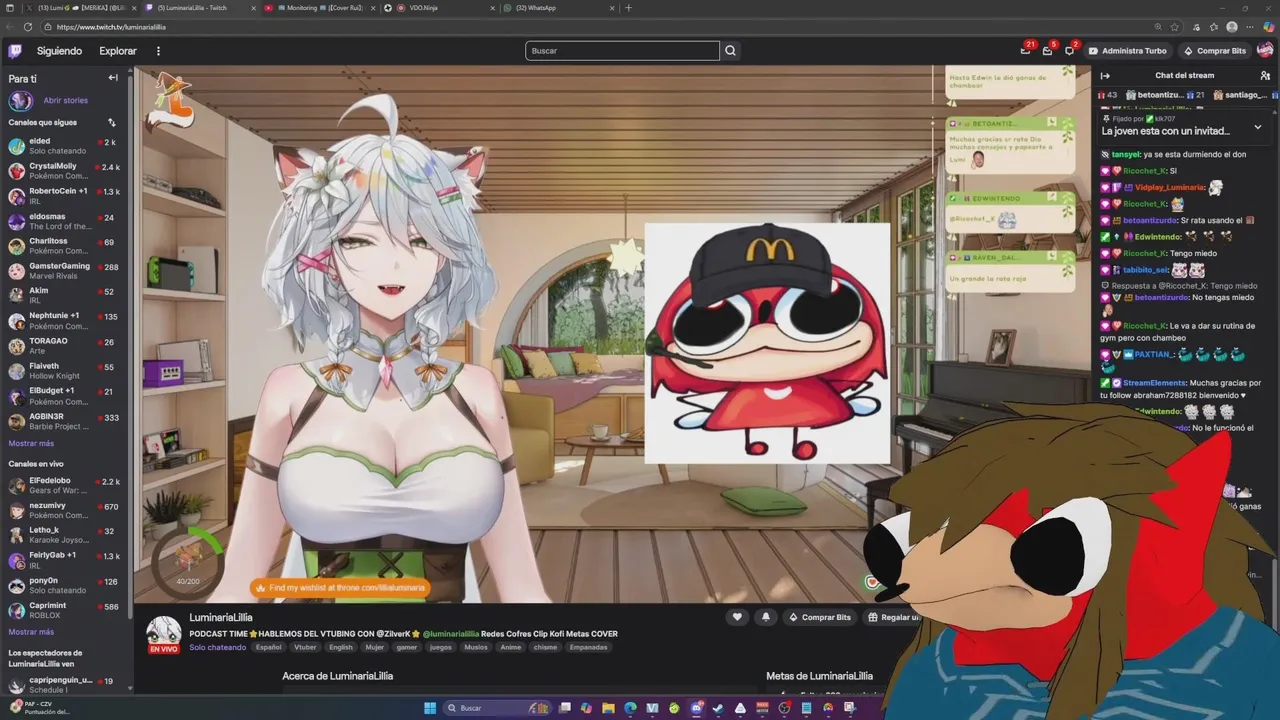The width and height of the screenshot is (1280, 720).
Task: Open the top navigation three-dot menu
Action: point(158,51)
